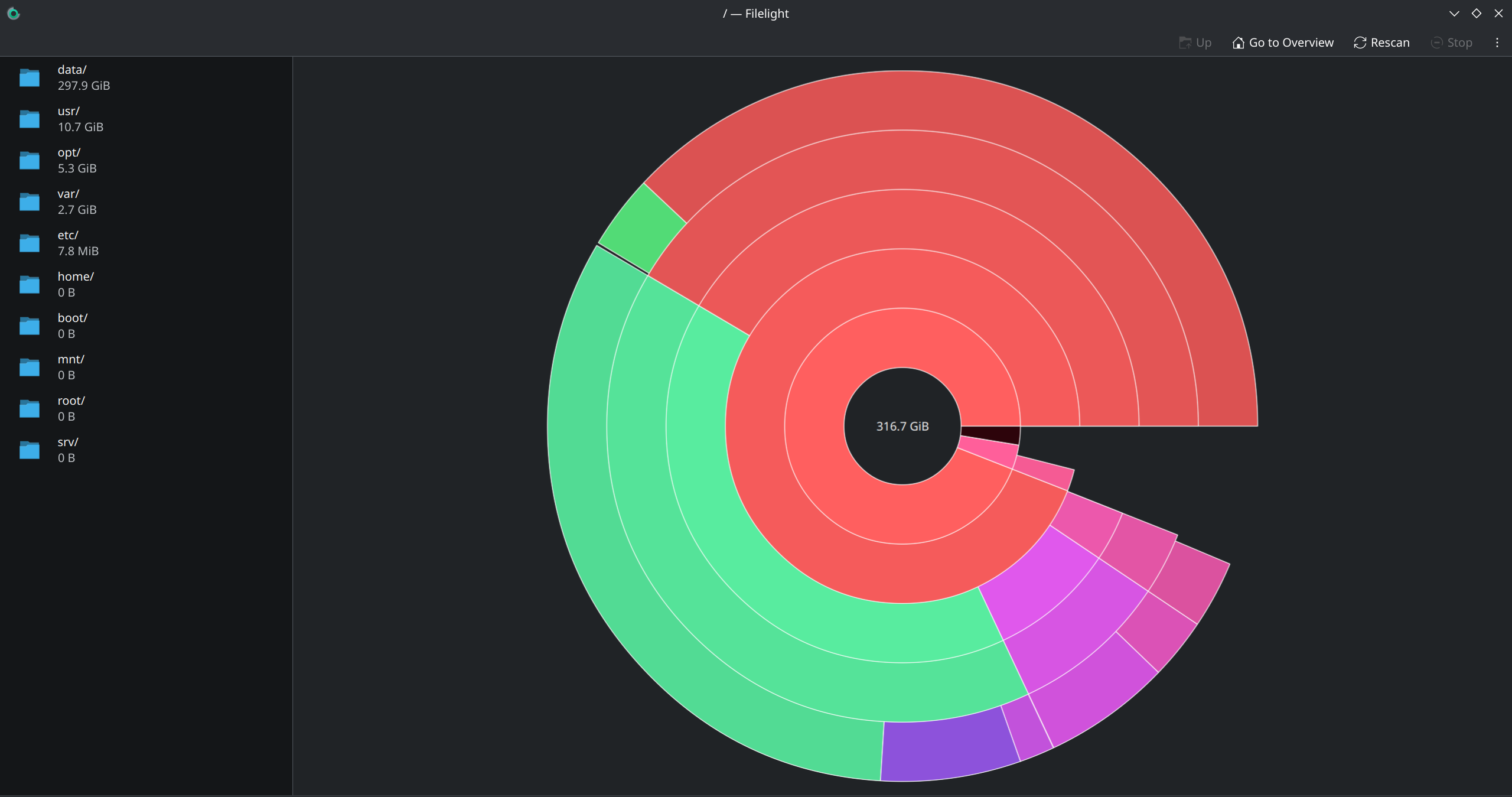Click the Filelight app icon in title bar
The image size is (1512, 797).
tap(14, 14)
